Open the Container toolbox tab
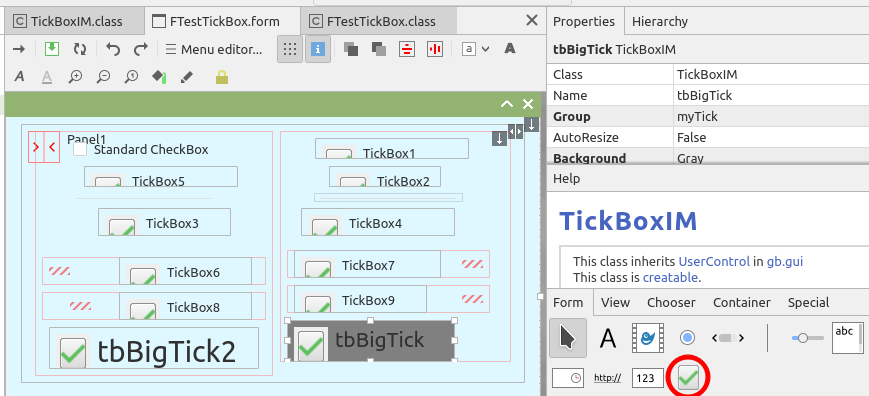The width and height of the screenshot is (869, 396). tap(742, 302)
